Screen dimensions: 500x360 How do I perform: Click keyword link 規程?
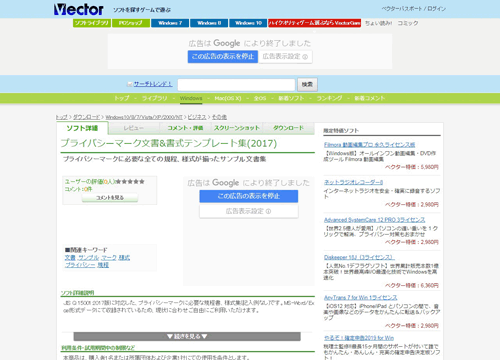[103, 265]
